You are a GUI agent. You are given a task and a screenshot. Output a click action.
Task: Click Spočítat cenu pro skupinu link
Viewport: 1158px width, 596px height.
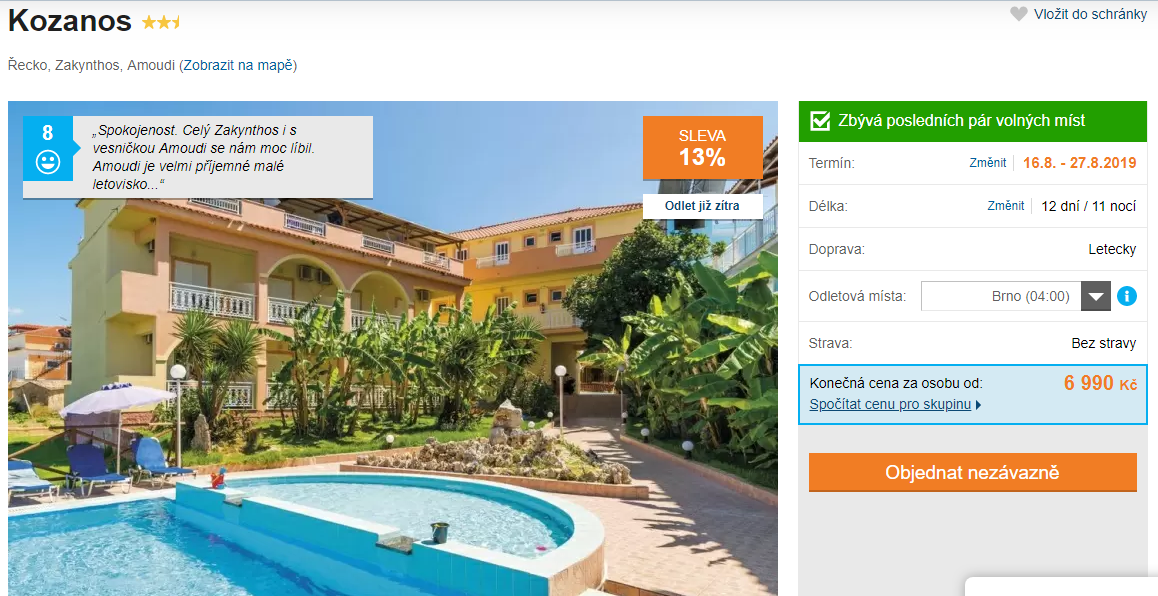[890, 405]
